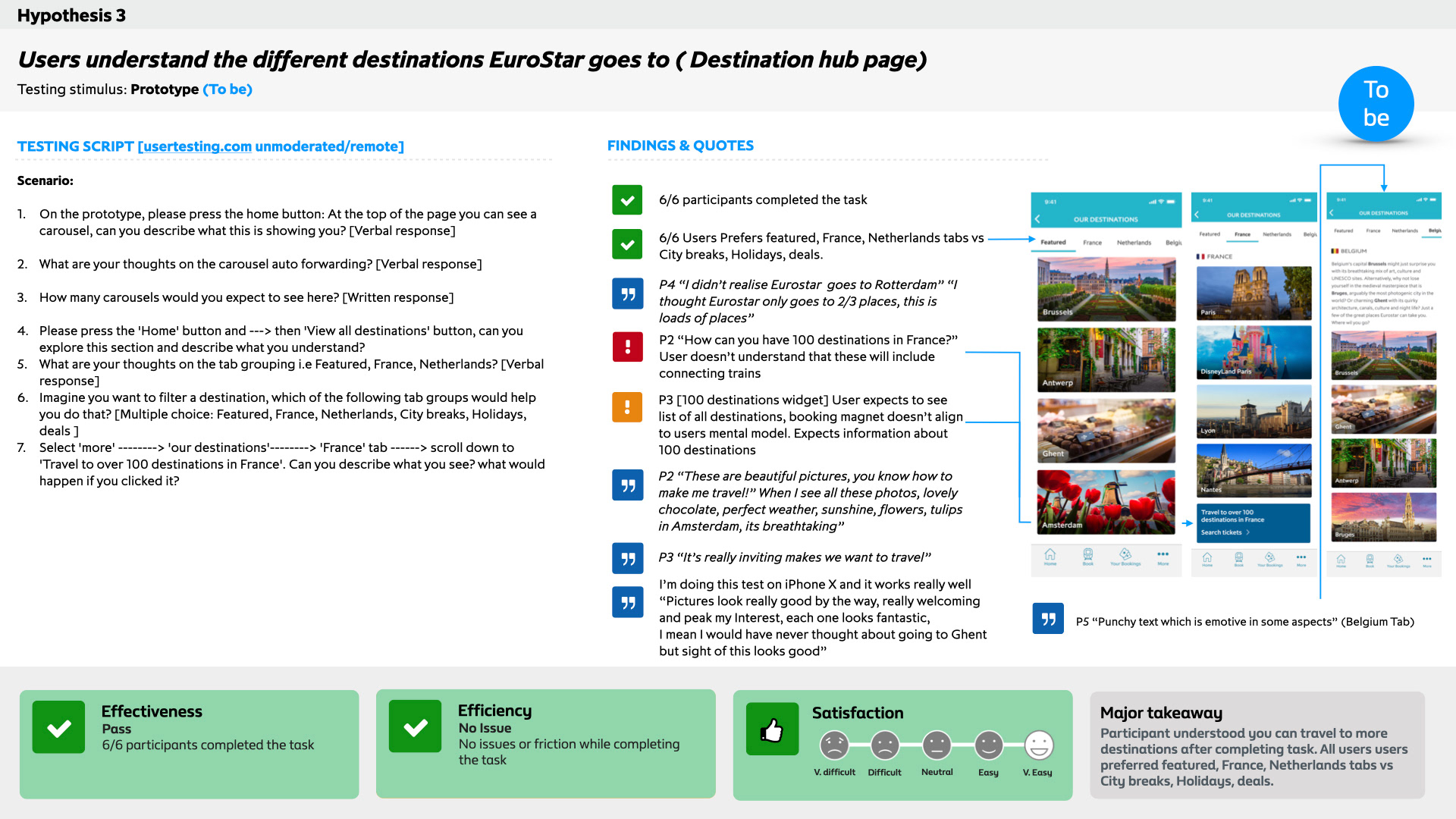
Task: Click orange exclamation icon beside P3 finding
Action: (x=627, y=407)
